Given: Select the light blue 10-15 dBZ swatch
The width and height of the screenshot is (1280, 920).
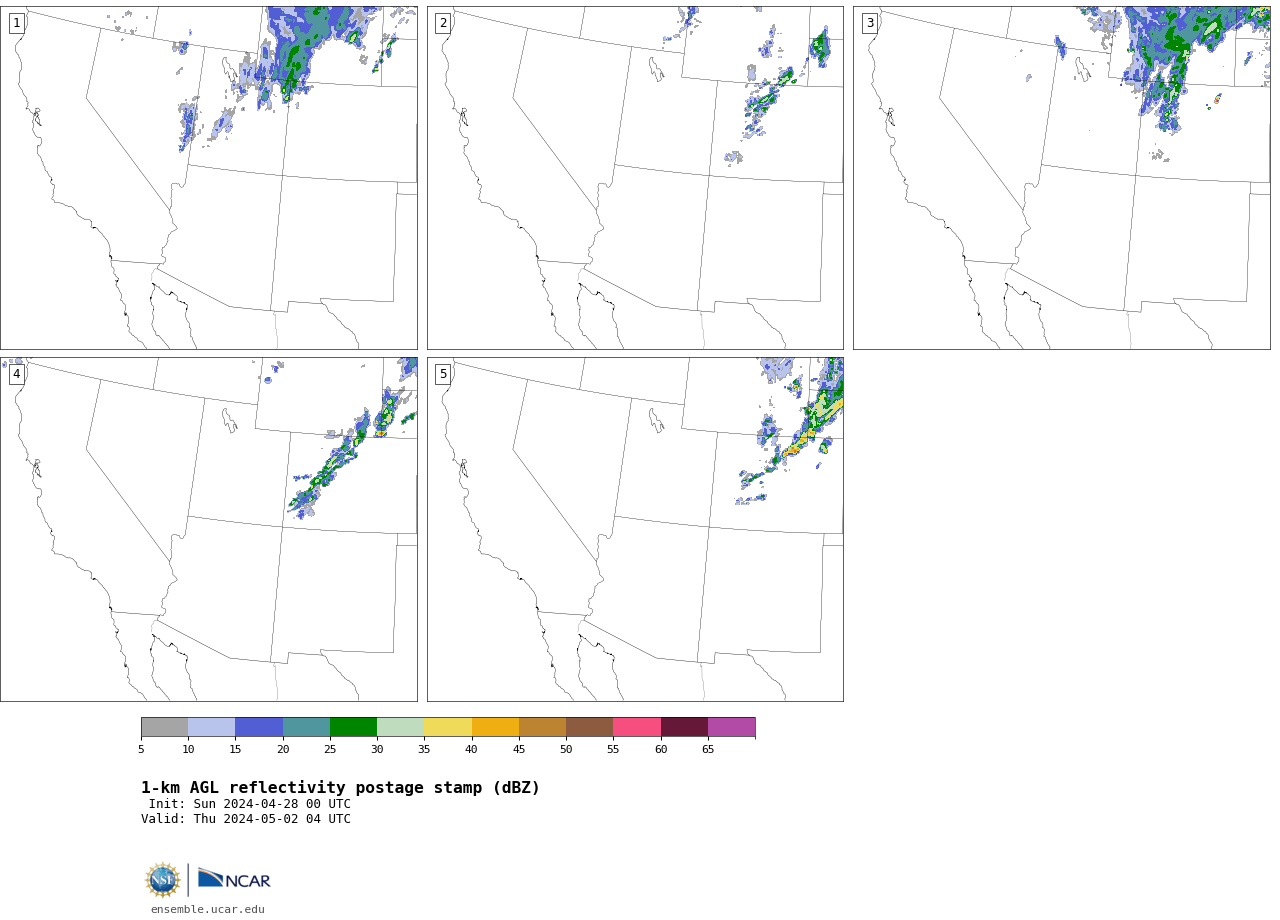Looking at the screenshot, I should [212, 727].
